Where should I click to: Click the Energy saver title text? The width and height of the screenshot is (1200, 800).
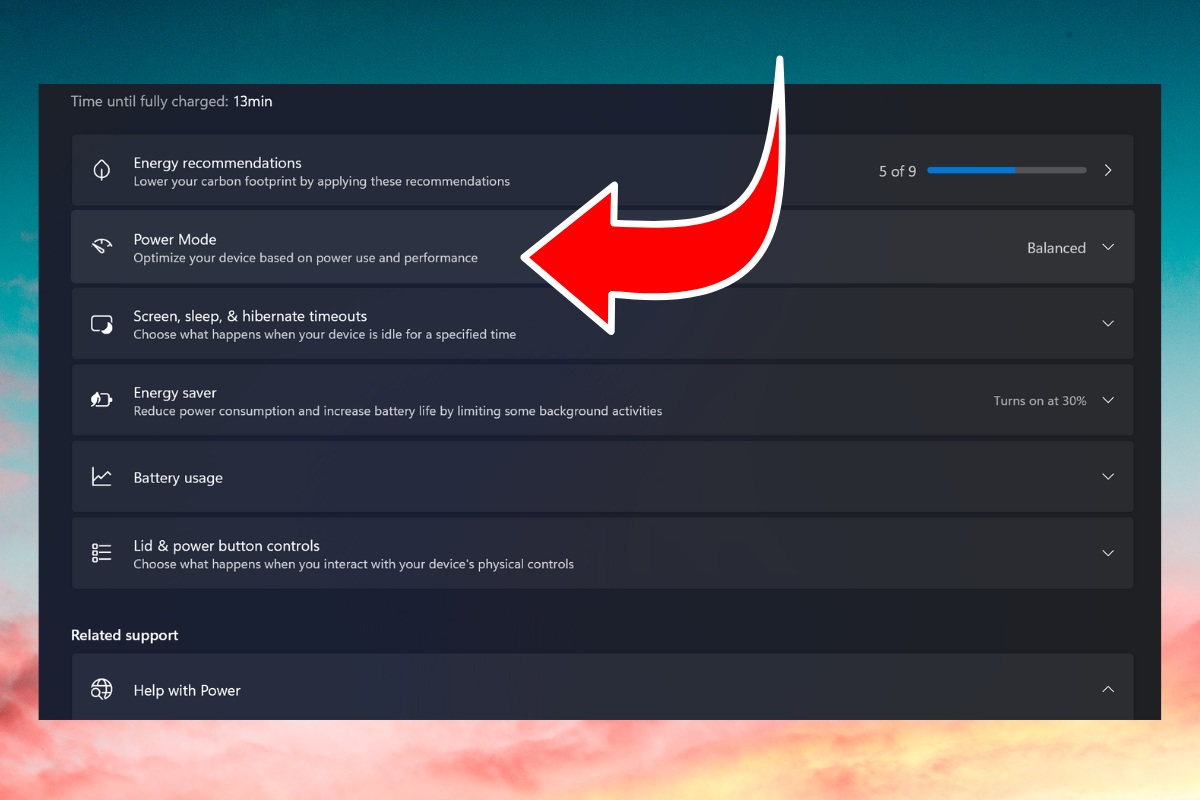click(175, 393)
